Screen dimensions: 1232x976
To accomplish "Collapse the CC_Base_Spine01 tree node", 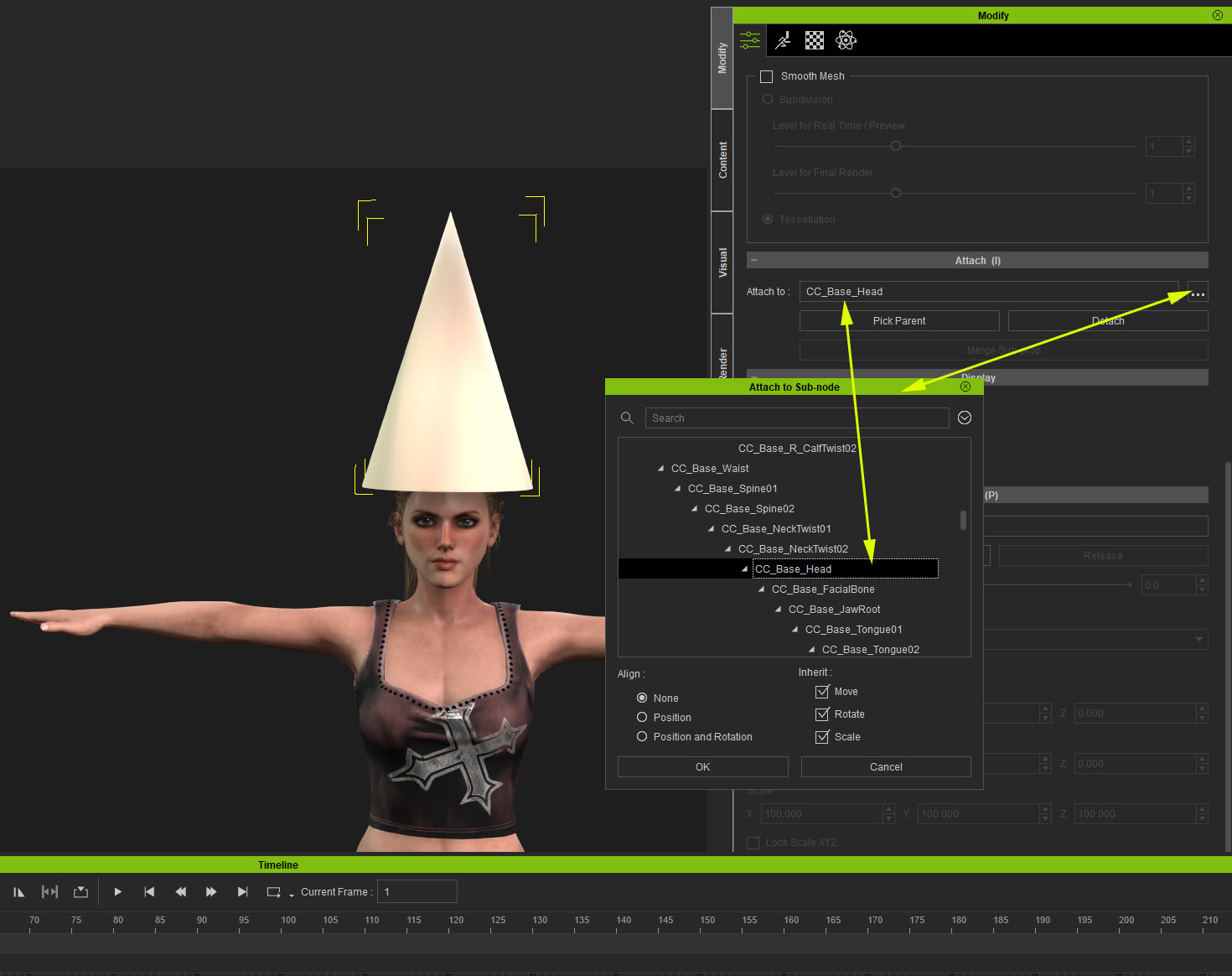I will [677, 489].
